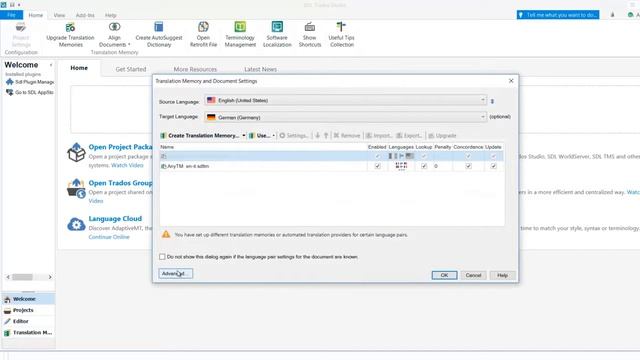
Task: Click Import in the memory toolbar
Action: [379, 136]
